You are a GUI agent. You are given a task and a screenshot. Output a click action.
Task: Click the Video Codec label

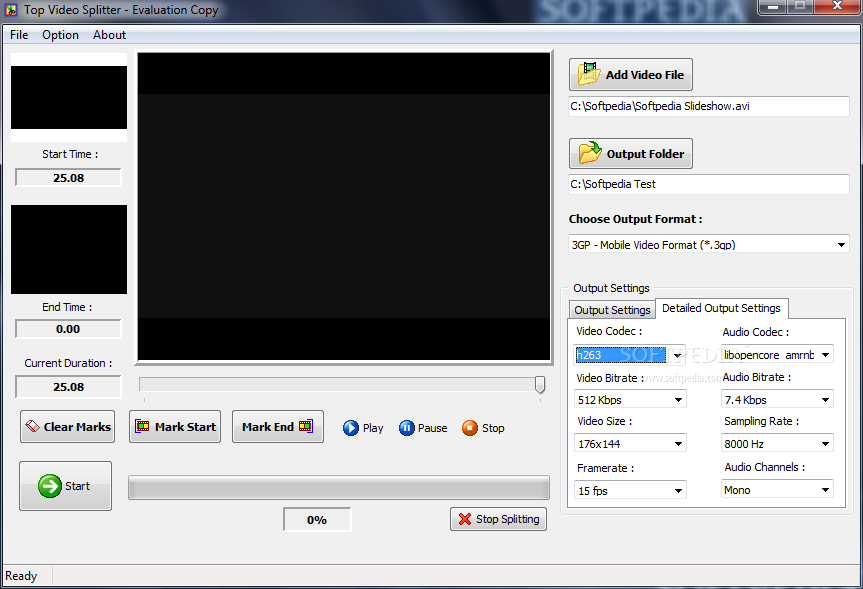click(x=609, y=331)
